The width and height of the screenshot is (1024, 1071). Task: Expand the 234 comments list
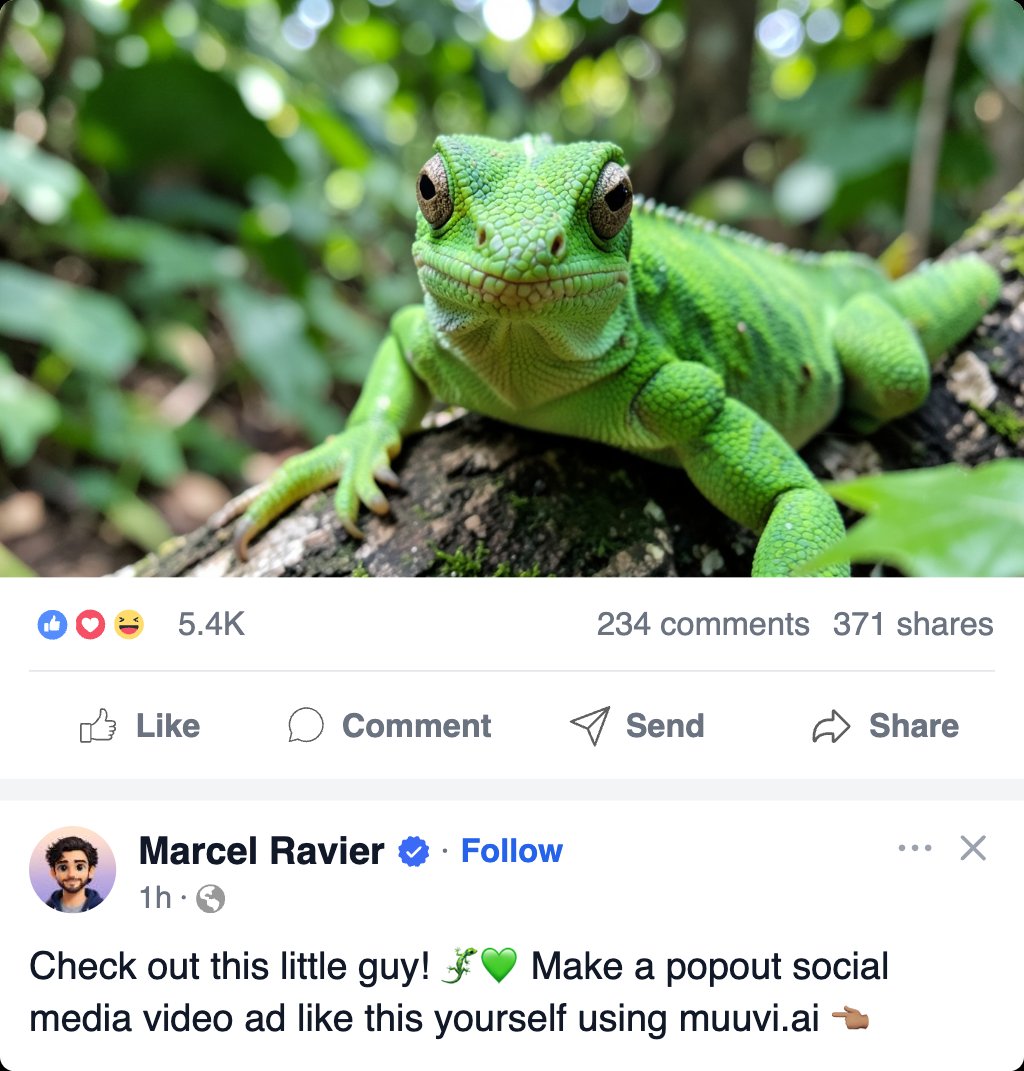click(702, 623)
